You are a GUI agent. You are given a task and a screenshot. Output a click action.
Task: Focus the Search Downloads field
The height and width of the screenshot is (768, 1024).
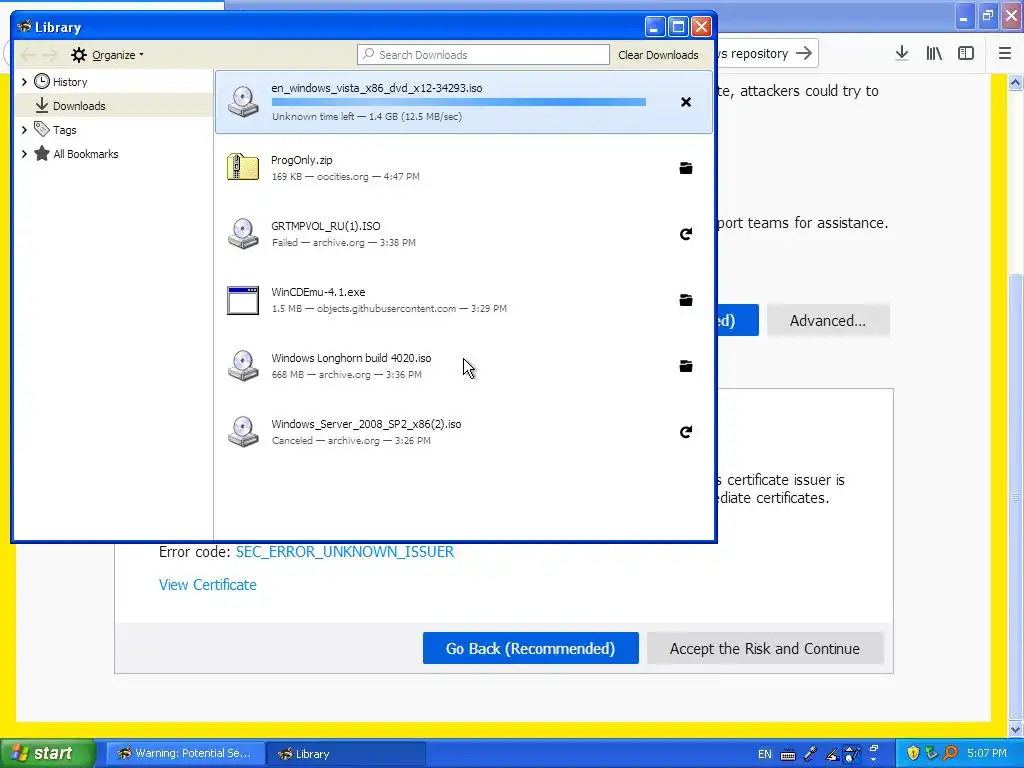click(483, 55)
